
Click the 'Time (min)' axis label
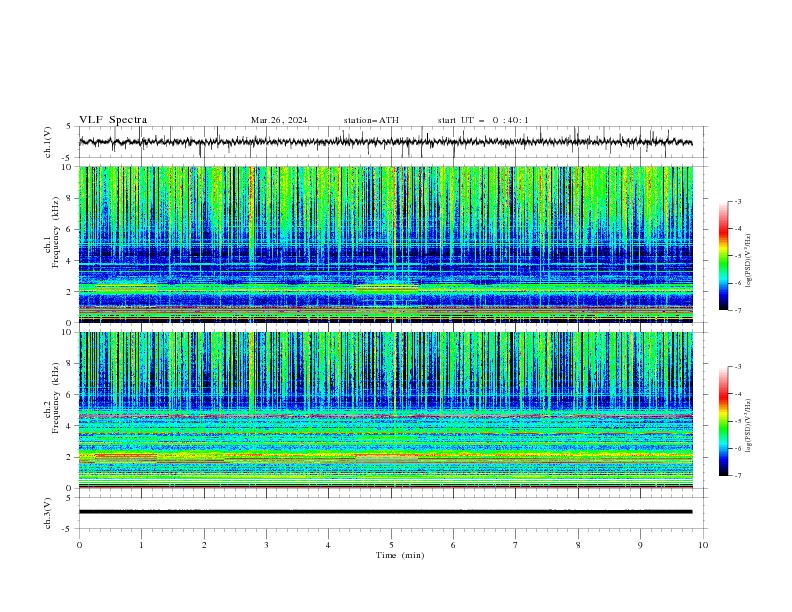(400, 555)
